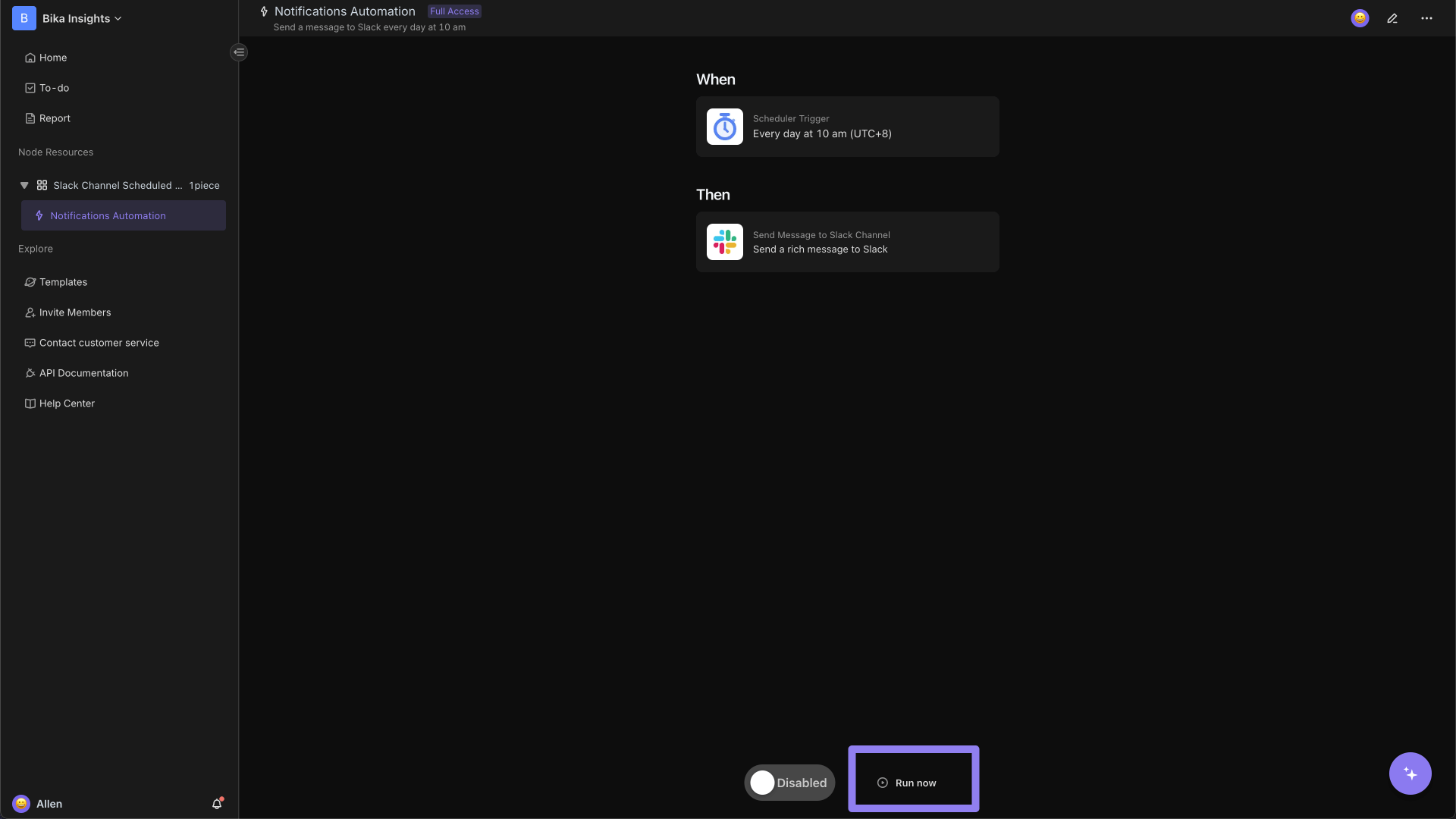Click the Scheduler Trigger icon
1456x819 pixels.
click(x=724, y=126)
